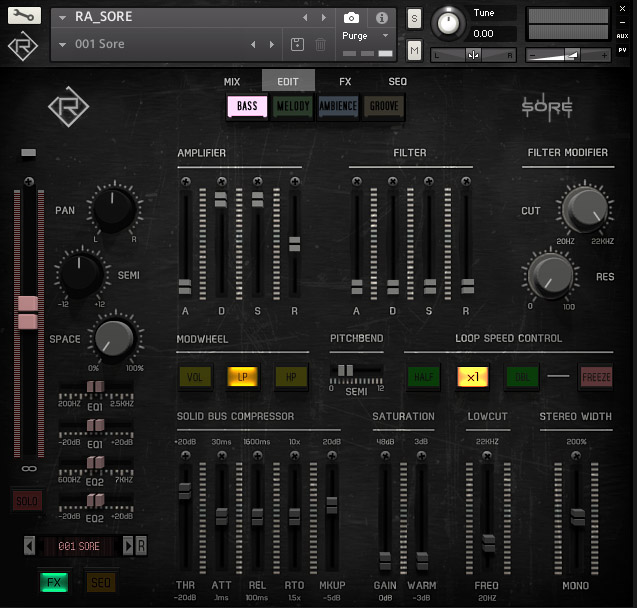The width and height of the screenshot is (637, 608).
Task: Click Stereo Width cross icon
Action: pyautogui.click(x=576, y=456)
